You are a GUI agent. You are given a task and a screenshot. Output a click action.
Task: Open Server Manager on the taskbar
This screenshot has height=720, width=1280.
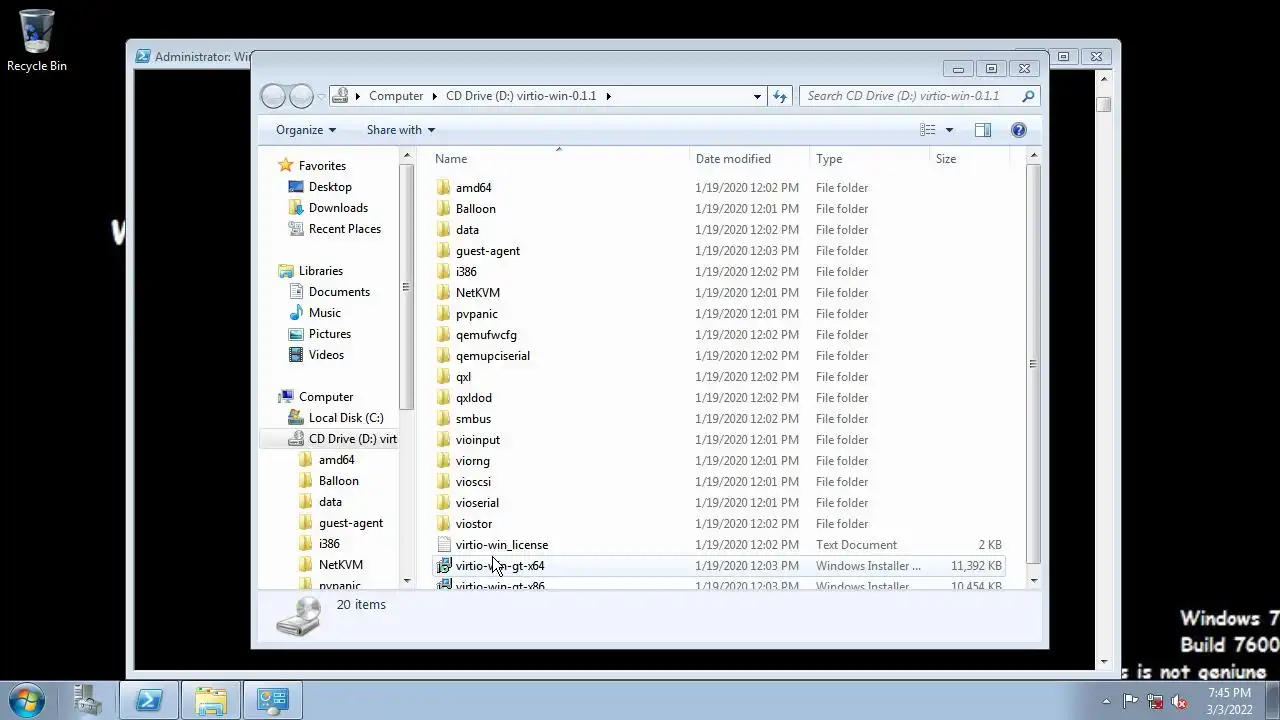point(88,700)
